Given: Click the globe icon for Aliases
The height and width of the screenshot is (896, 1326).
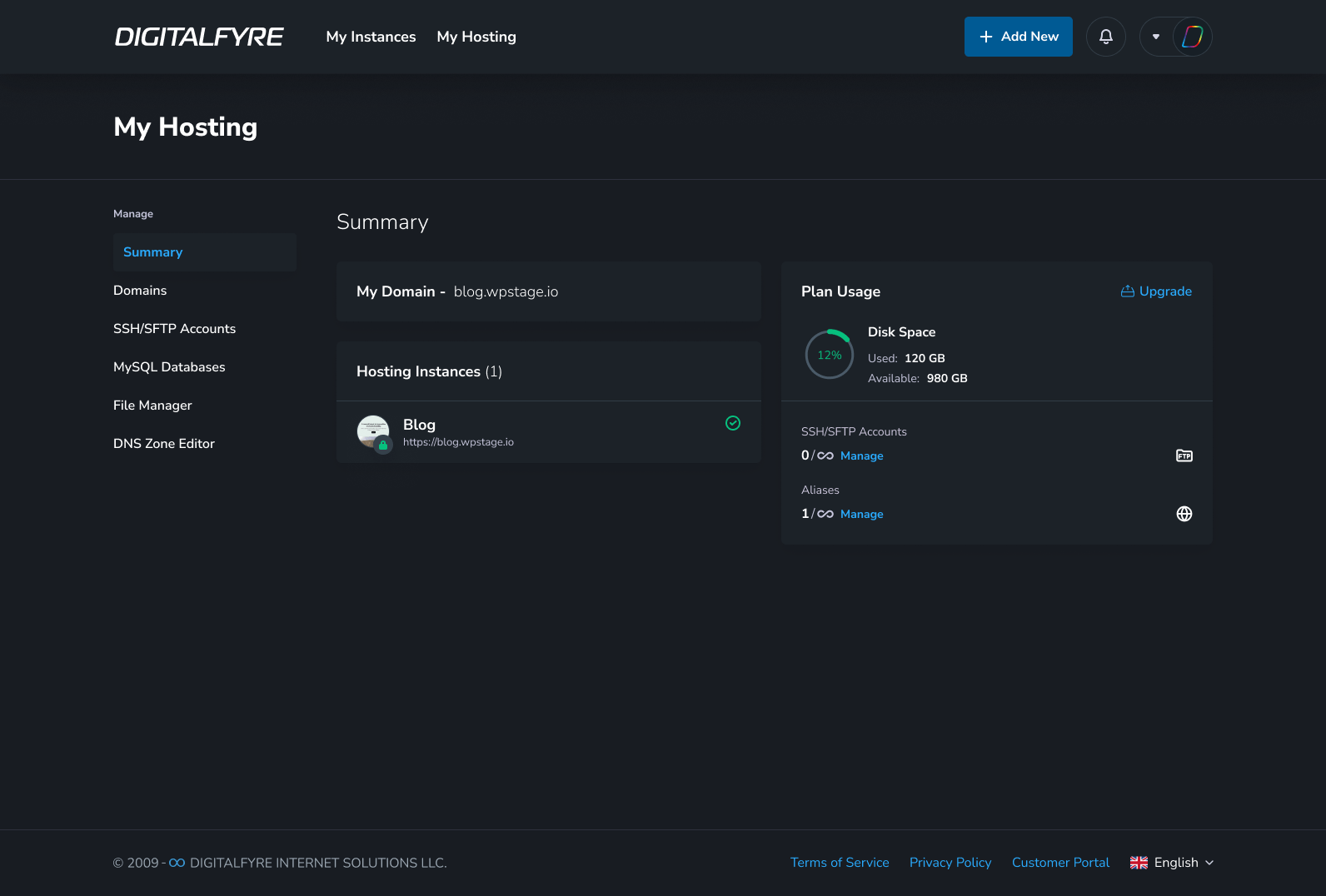Looking at the screenshot, I should tap(1184, 514).
